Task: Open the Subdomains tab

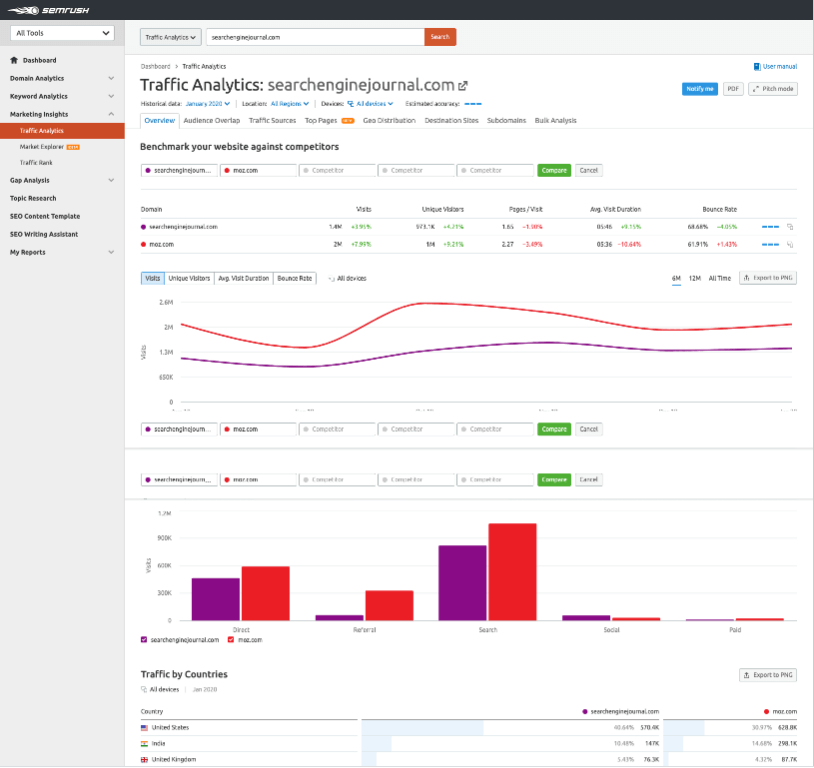Action: [507, 121]
